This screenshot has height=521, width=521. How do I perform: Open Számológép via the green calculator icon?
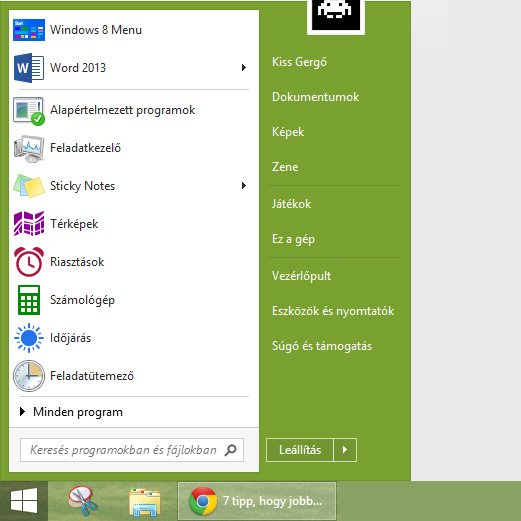click(29, 300)
